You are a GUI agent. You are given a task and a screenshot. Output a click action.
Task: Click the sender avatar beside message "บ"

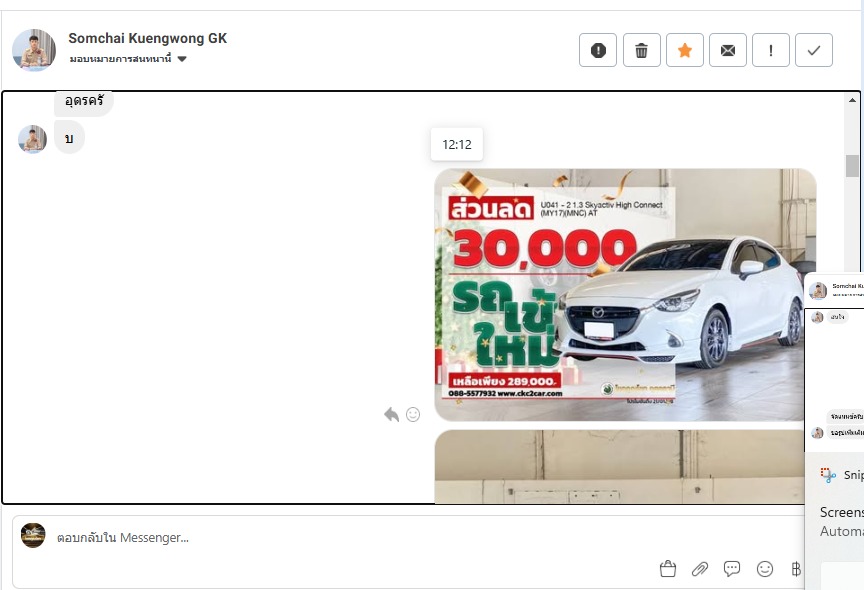(32, 139)
